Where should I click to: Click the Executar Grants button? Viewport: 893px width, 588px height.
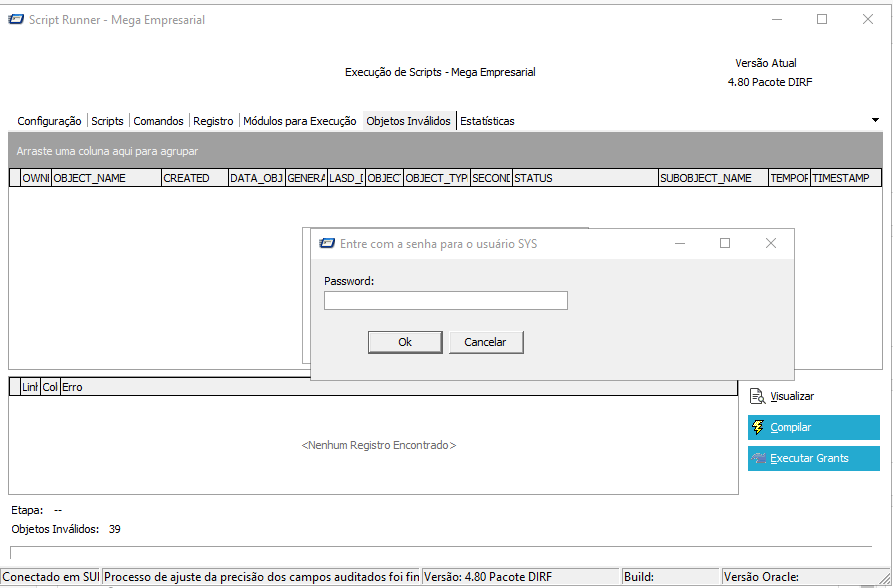point(814,458)
